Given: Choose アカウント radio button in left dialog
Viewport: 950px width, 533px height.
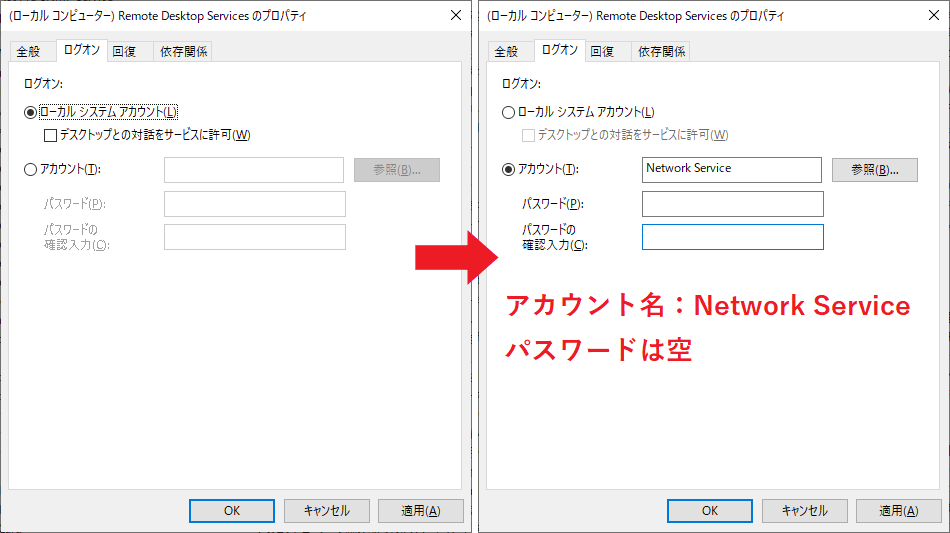Looking at the screenshot, I should click(x=30, y=170).
